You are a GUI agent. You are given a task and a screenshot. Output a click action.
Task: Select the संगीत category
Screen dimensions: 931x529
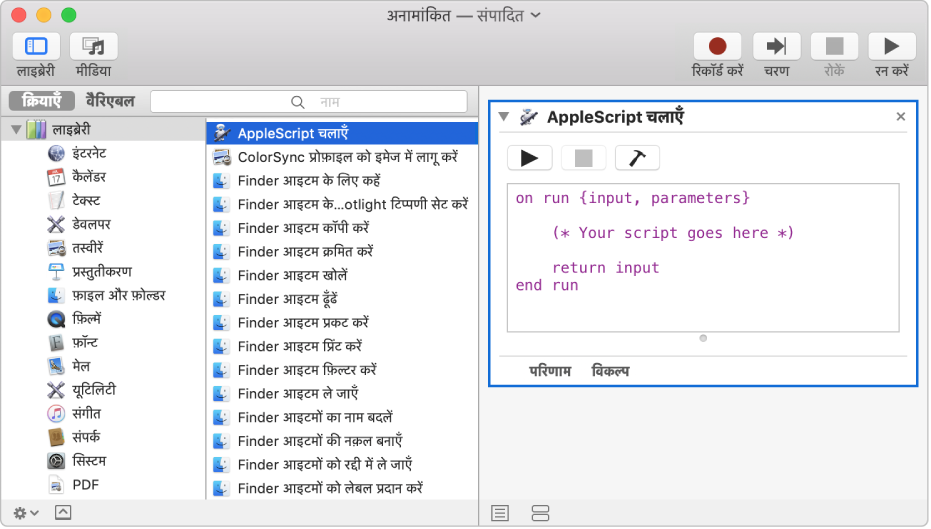(86, 413)
